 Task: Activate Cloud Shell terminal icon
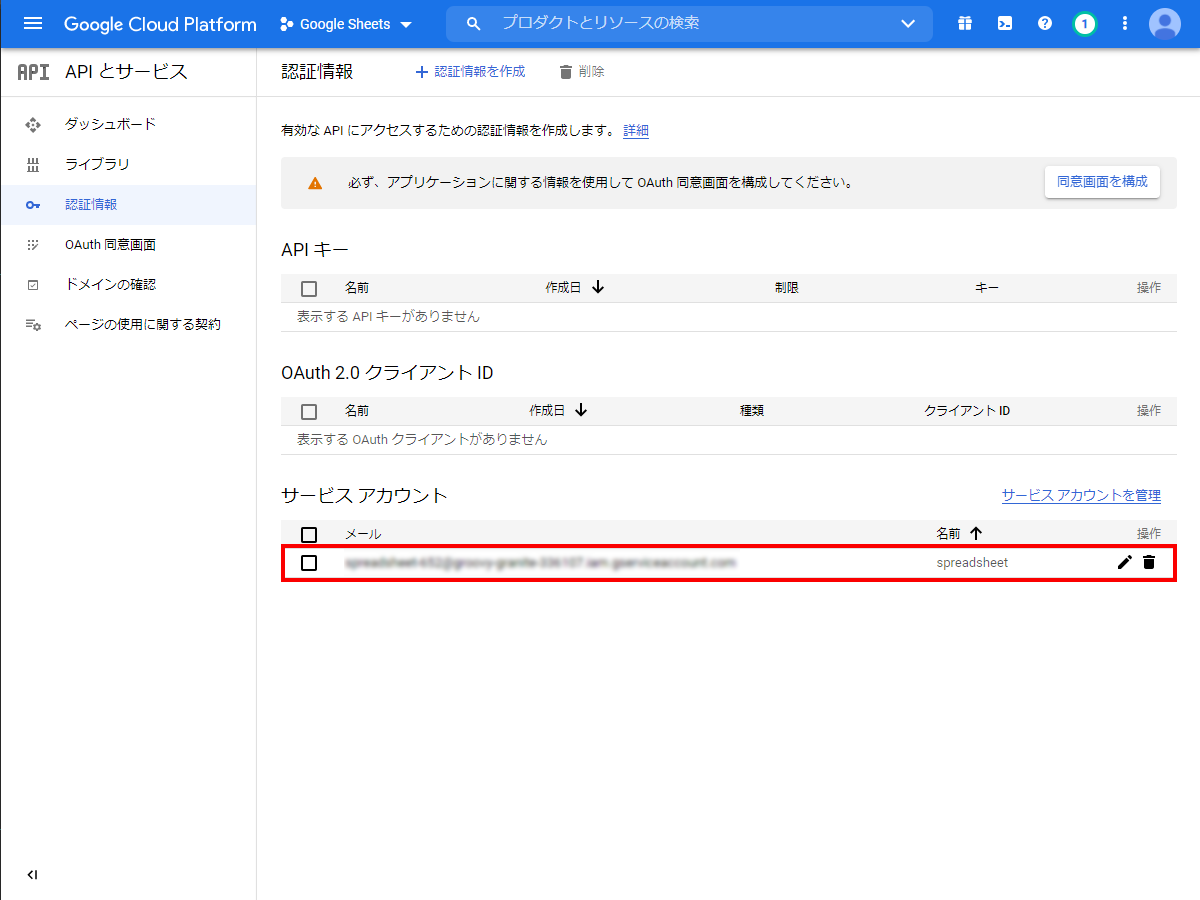tap(1005, 23)
